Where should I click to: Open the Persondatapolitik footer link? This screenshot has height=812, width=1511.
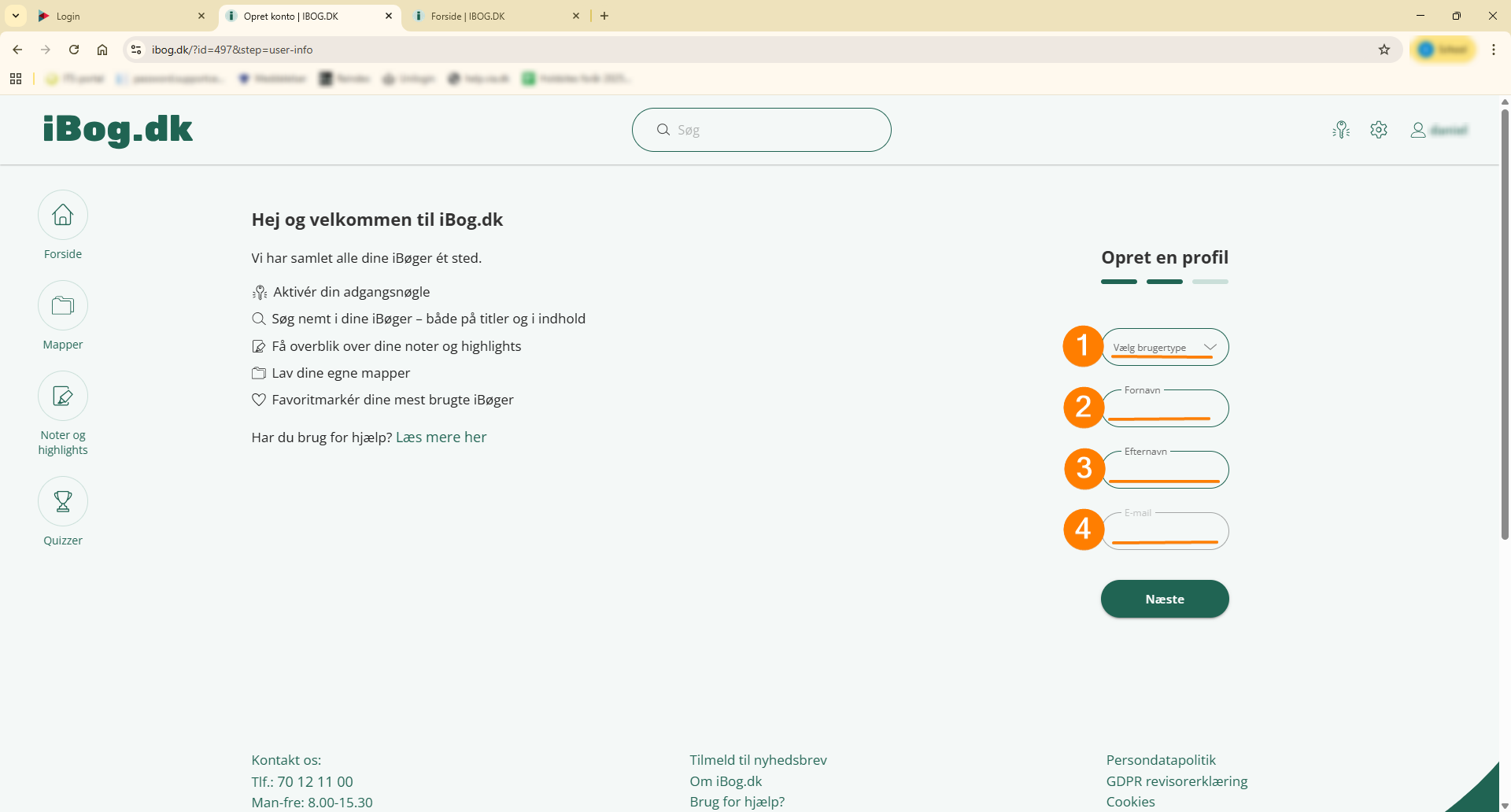tap(1161, 760)
